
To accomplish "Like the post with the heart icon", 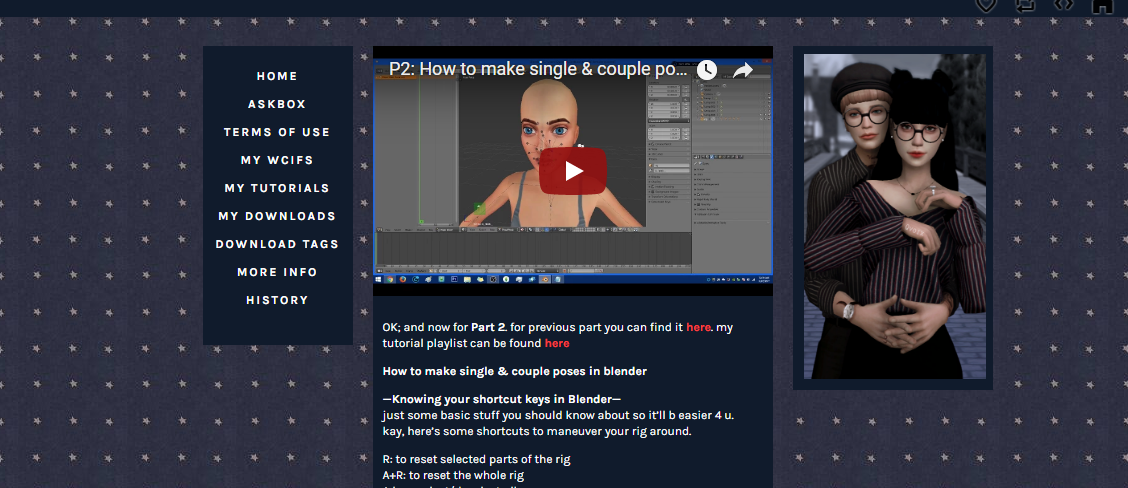I will click(x=986, y=5).
